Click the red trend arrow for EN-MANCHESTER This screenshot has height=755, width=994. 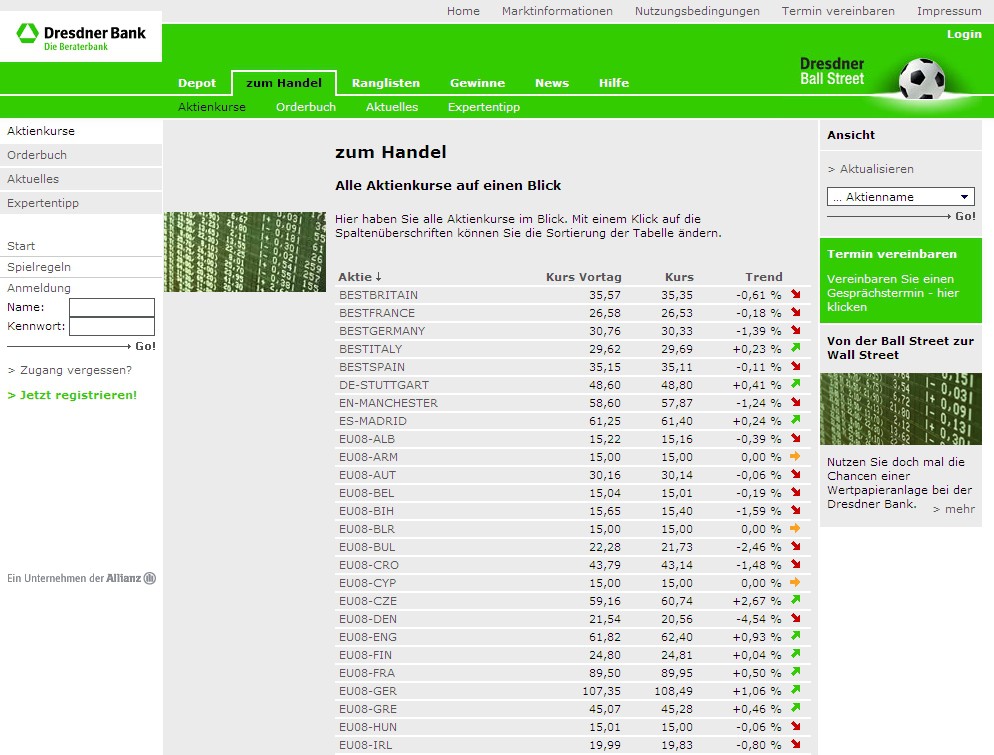(796, 402)
